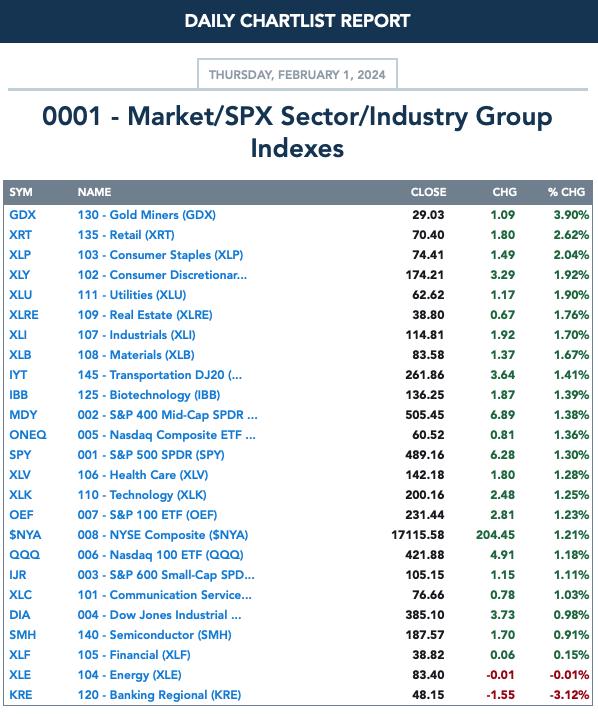Viewport: 598px width, 714px height.
Task: Click the XRT ticker symbol
Action: tap(20, 235)
